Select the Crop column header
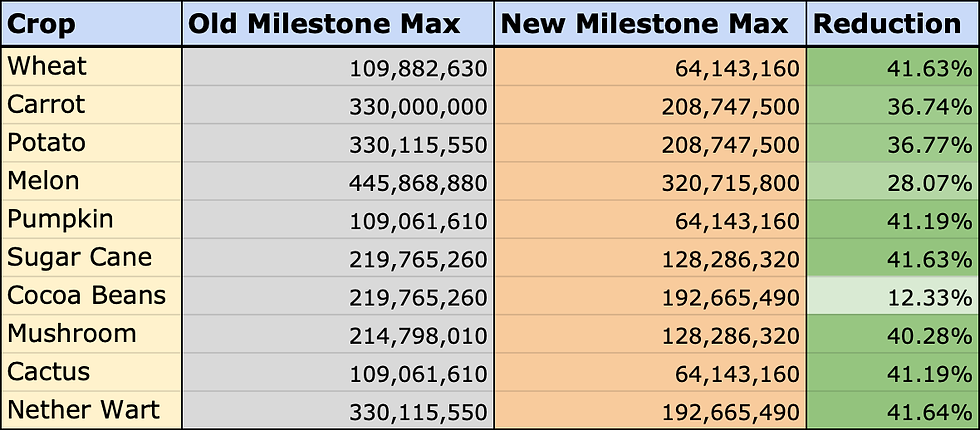This screenshot has width=980, height=430. point(91,24)
